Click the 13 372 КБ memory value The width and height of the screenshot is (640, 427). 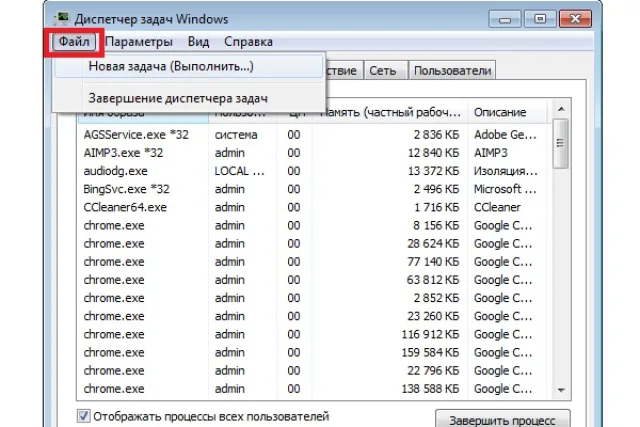coord(433,171)
